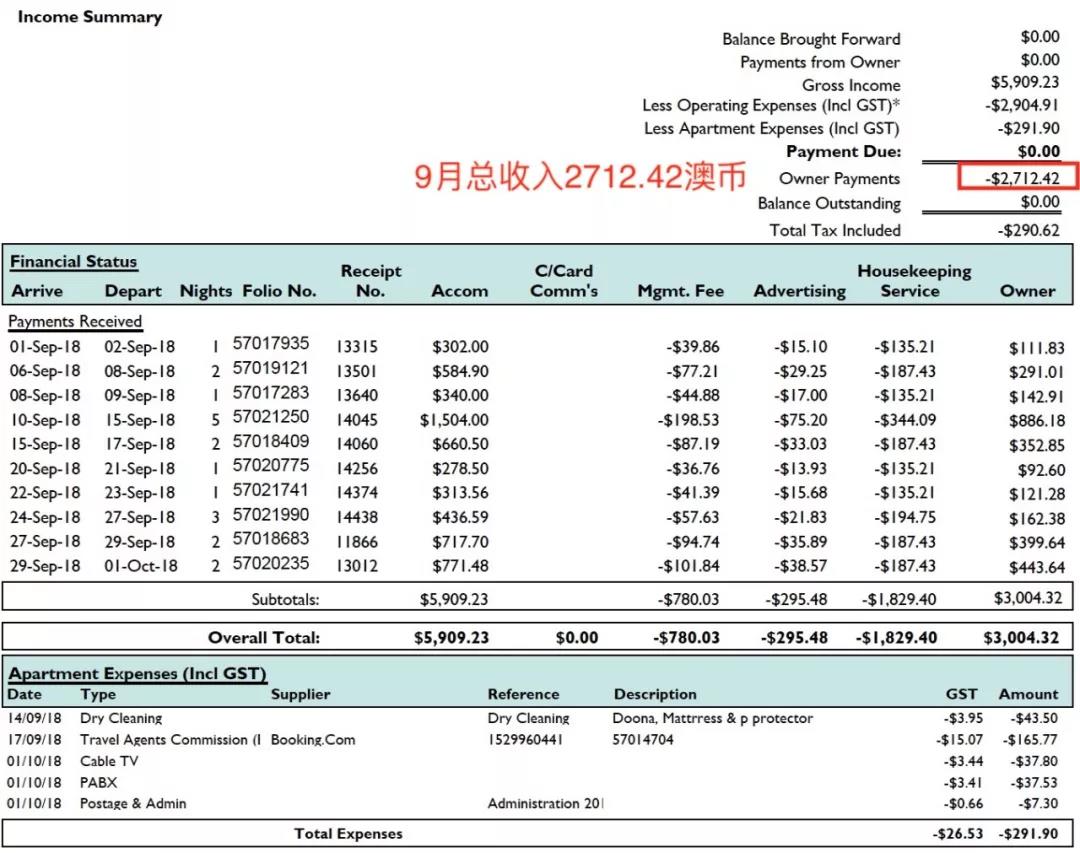Click receipt number 14045
This screenshot has width=1080, height=853.
click(x=357, y=420)
